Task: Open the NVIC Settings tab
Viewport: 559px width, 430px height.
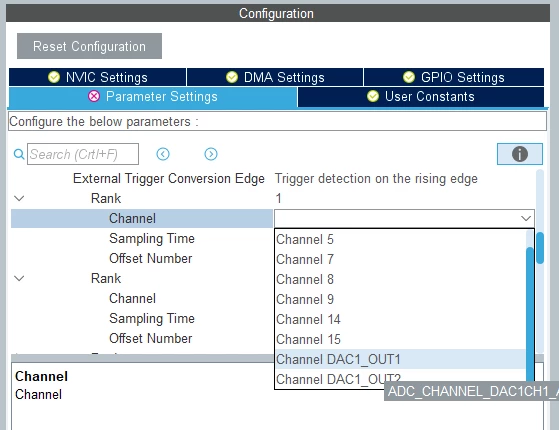Action: 97,77
